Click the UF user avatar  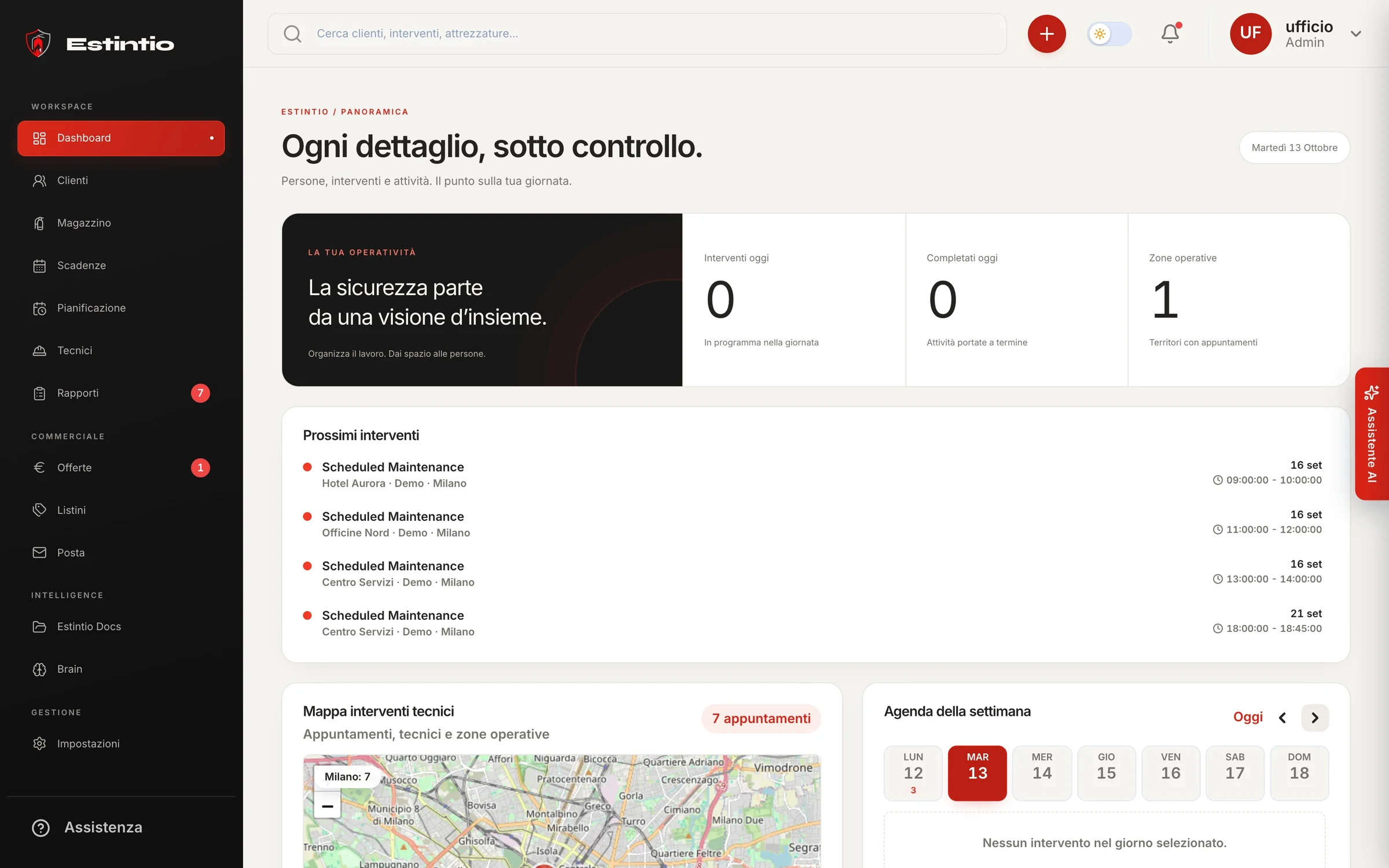[x=1250, y=34]
